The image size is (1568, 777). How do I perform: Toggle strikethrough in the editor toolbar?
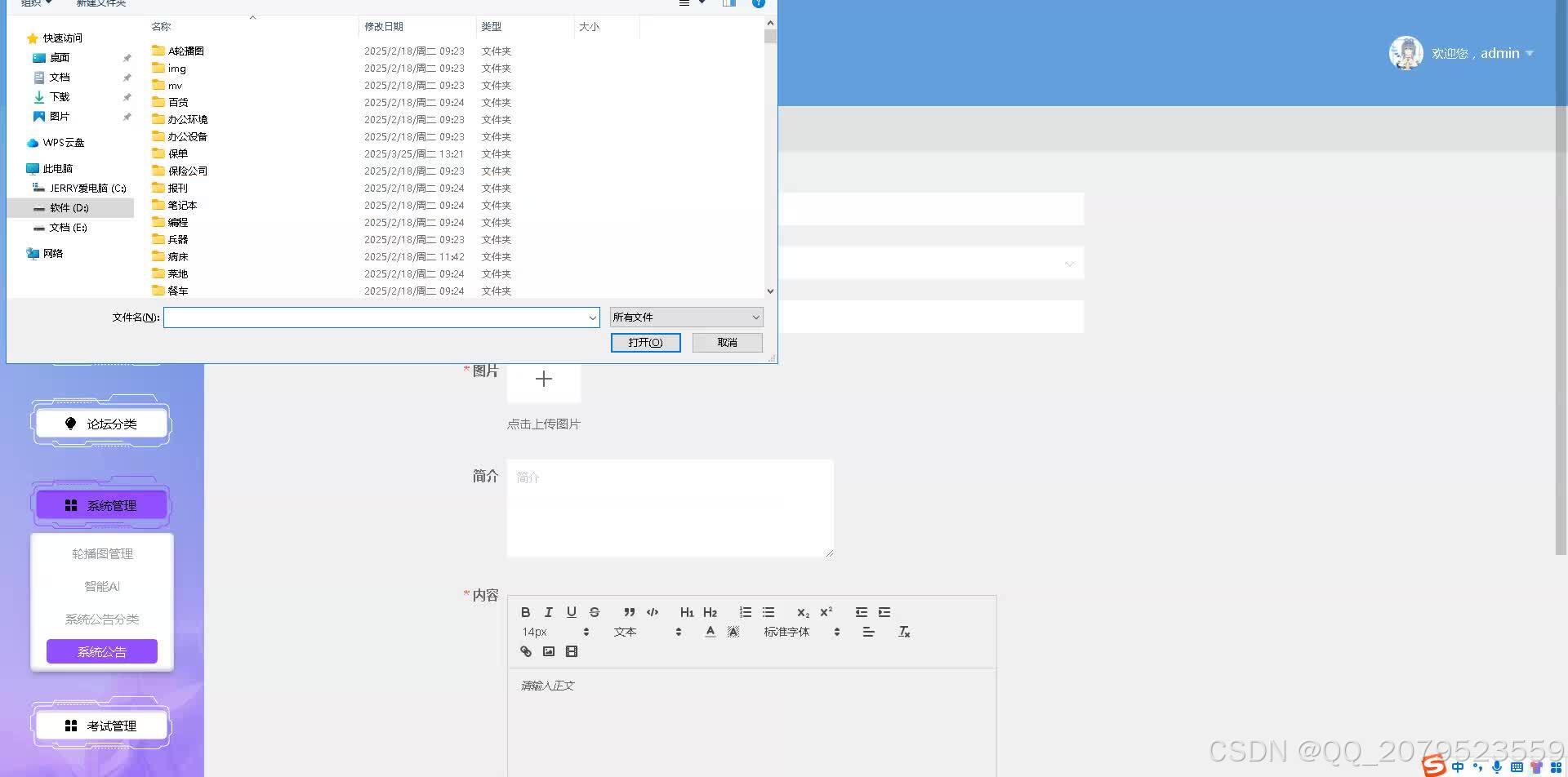(594, 612)
